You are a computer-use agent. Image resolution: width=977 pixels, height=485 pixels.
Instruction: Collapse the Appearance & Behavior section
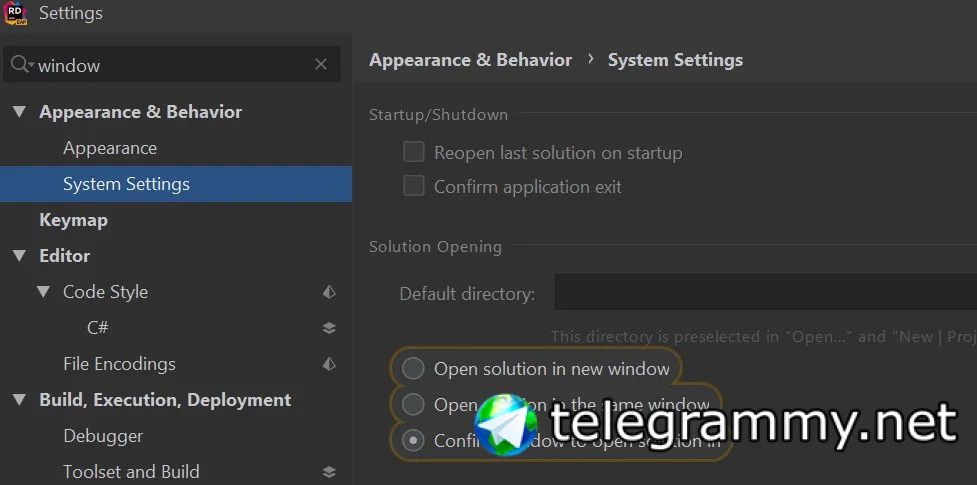click(19, 112)
